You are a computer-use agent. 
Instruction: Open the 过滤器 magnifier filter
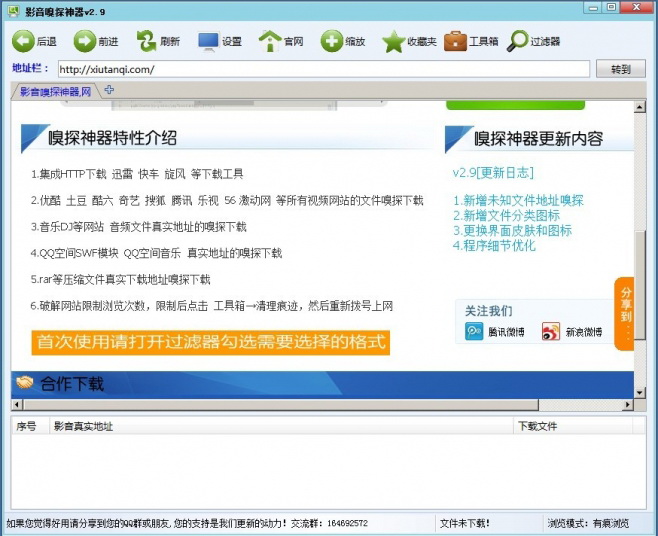[x=517, y=41]
